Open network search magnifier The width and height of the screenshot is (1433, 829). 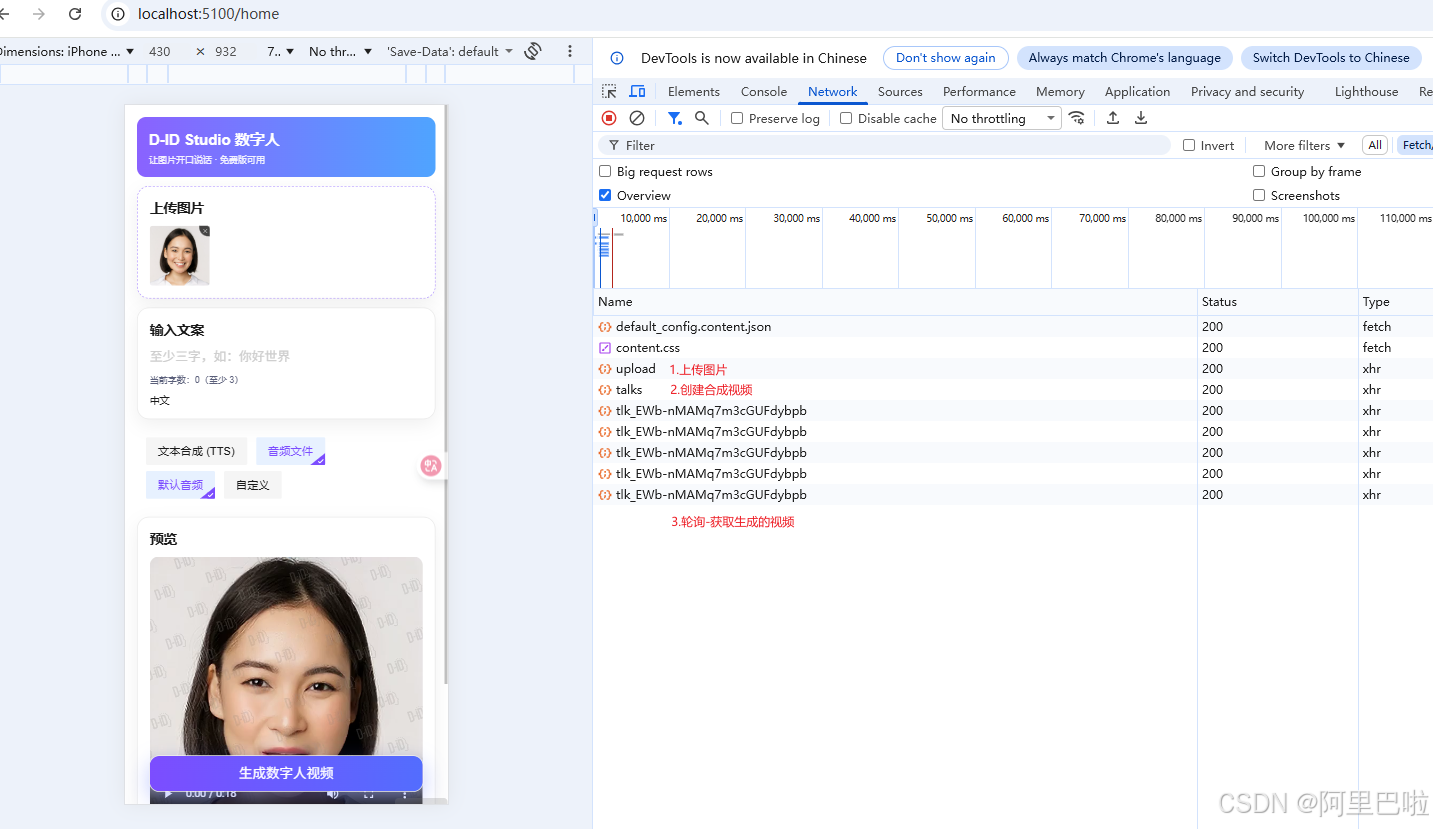point(702,118)
